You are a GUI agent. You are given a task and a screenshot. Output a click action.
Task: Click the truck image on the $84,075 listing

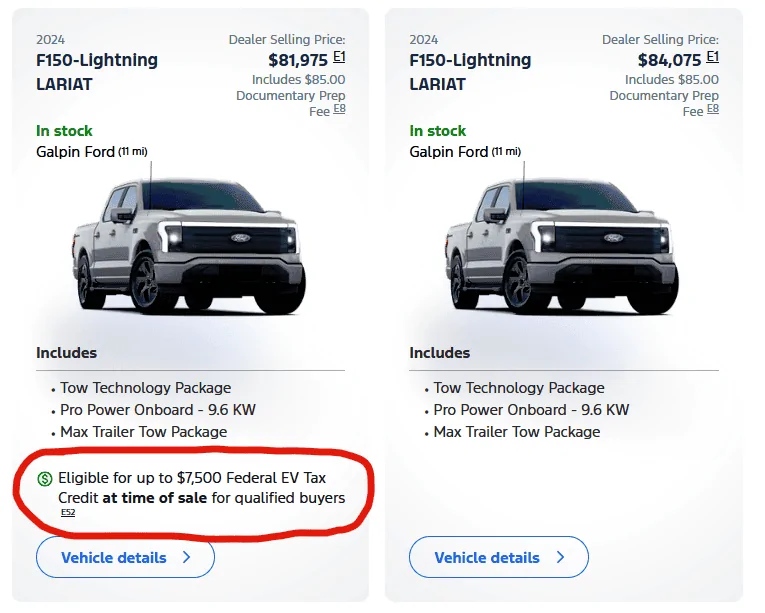click(x=558, y=243)
